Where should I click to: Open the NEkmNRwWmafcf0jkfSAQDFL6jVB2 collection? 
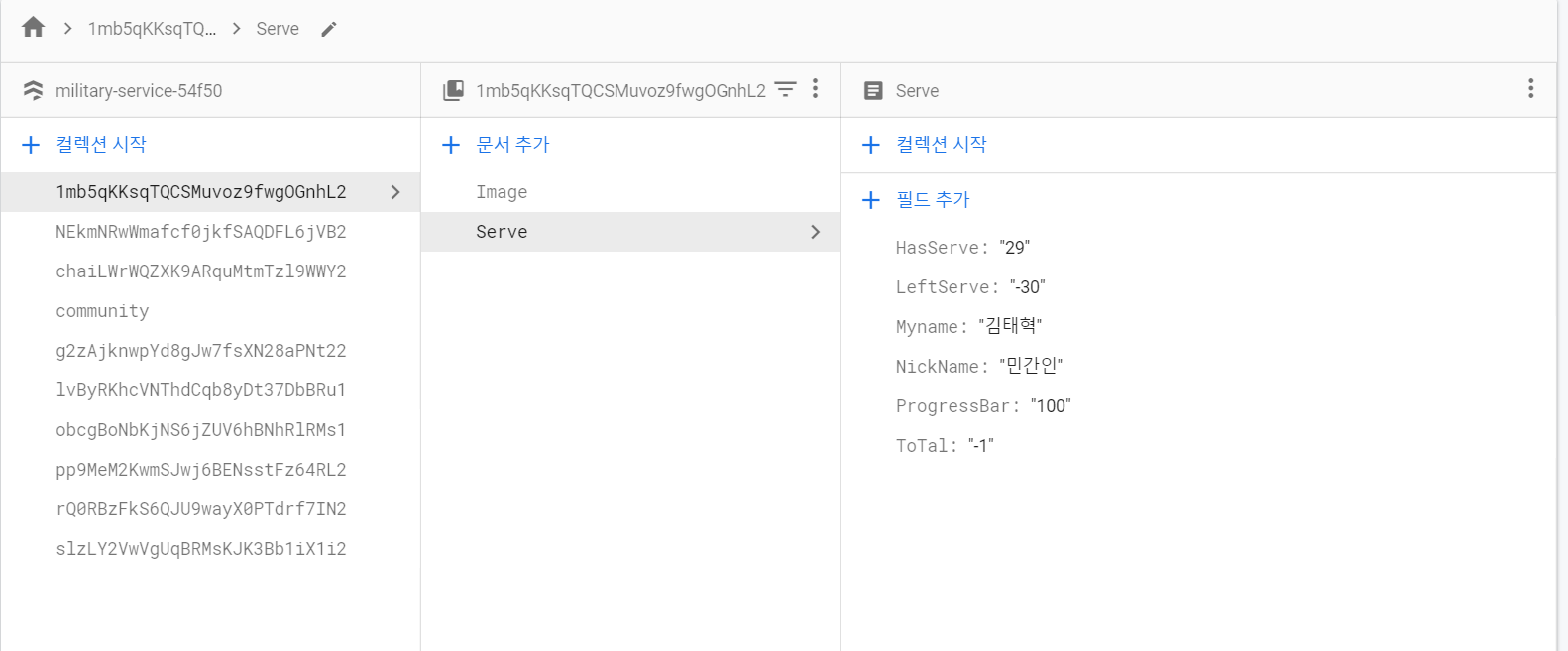200,232
